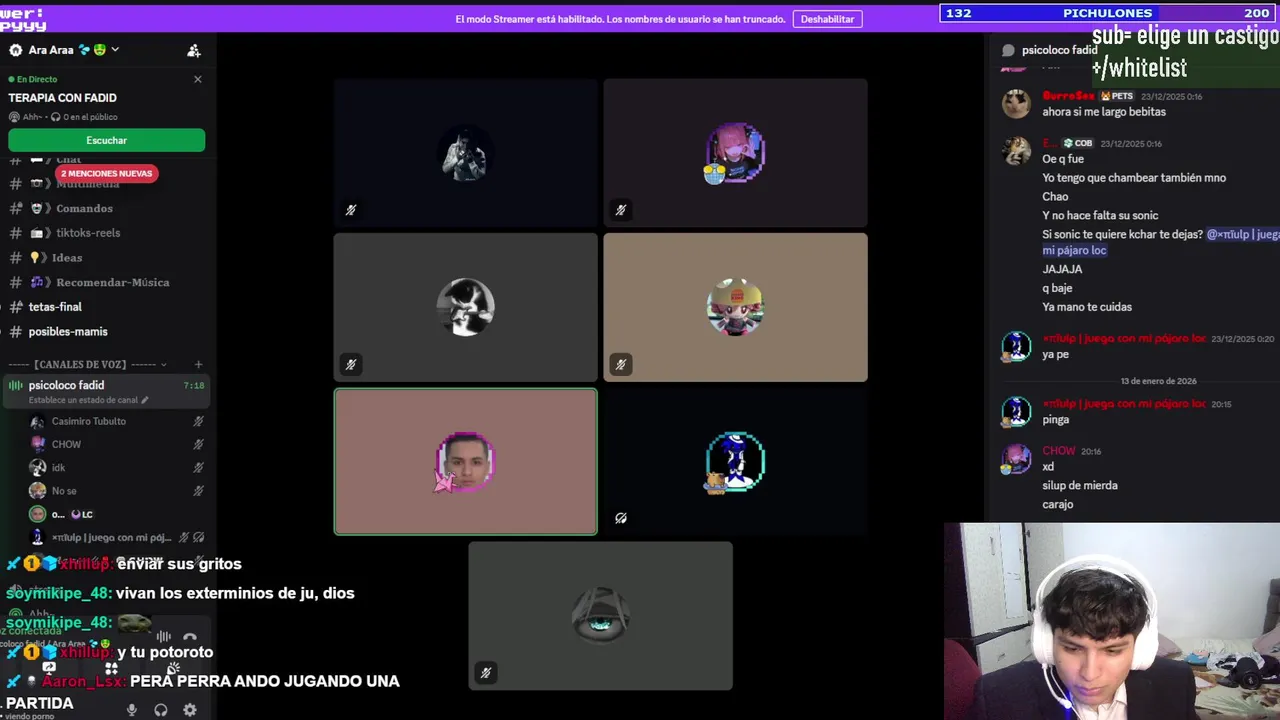Select the black-and-white round avatar tile
The width and height of the screenshot is (1280, 720).
pyautogui.click(x=465, y=307)
